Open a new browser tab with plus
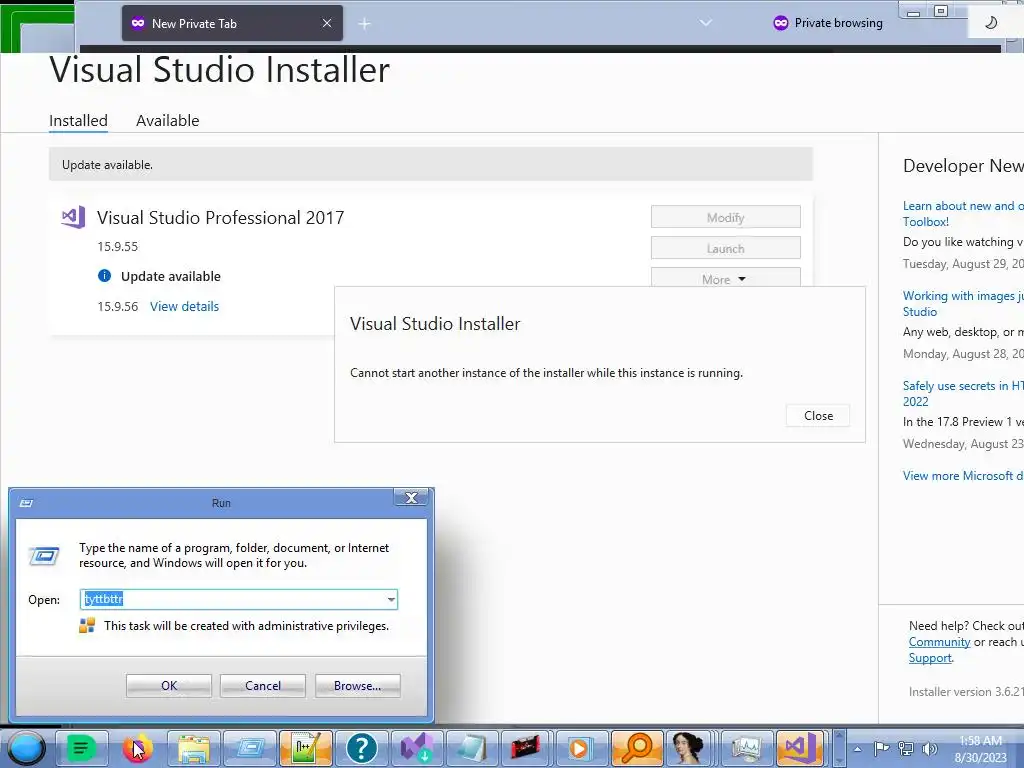This screenshot has width=1024, height=768. pyautogui.click(x=364, y=24)
